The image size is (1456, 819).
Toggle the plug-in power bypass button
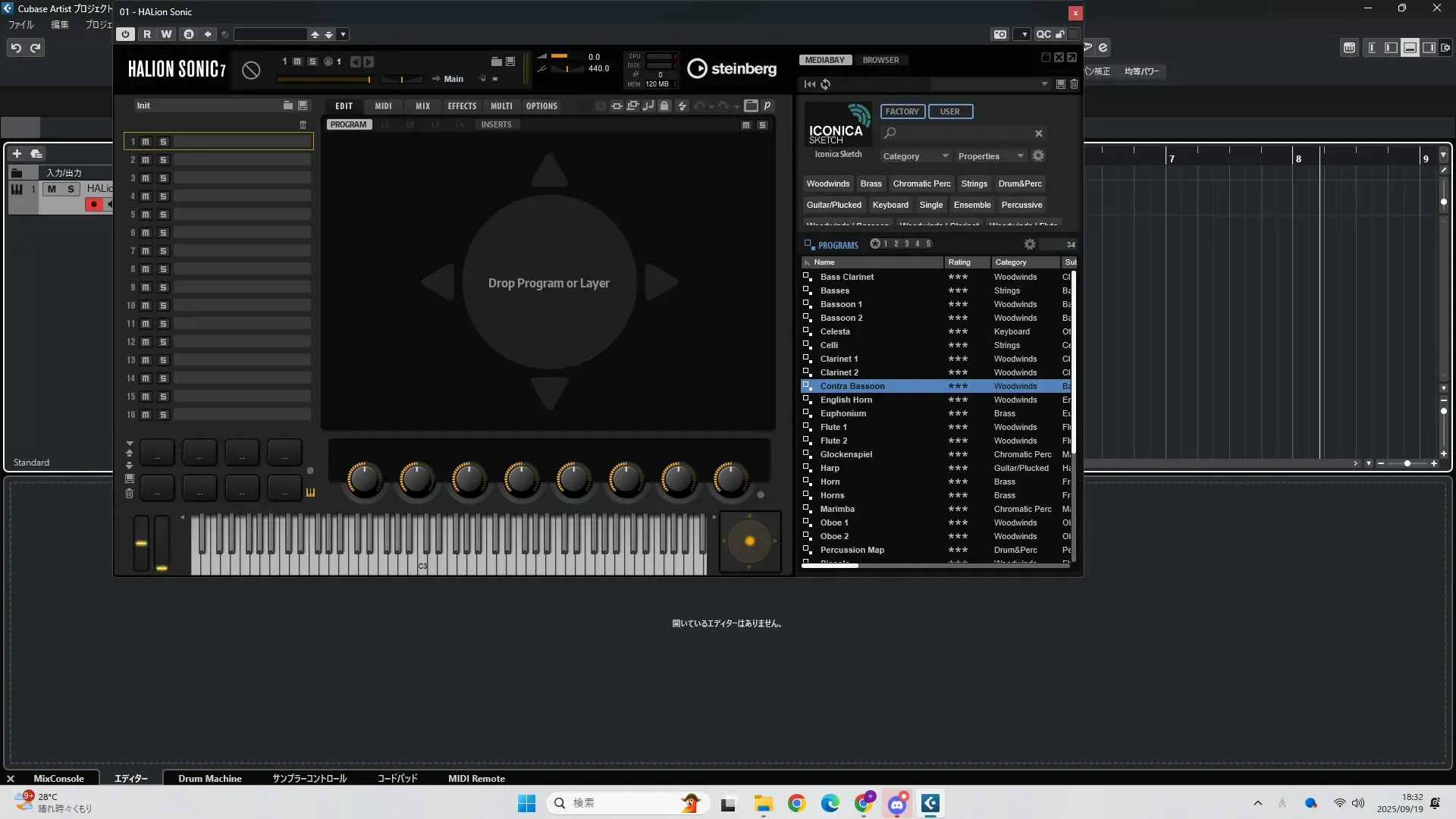click(126, 34)
